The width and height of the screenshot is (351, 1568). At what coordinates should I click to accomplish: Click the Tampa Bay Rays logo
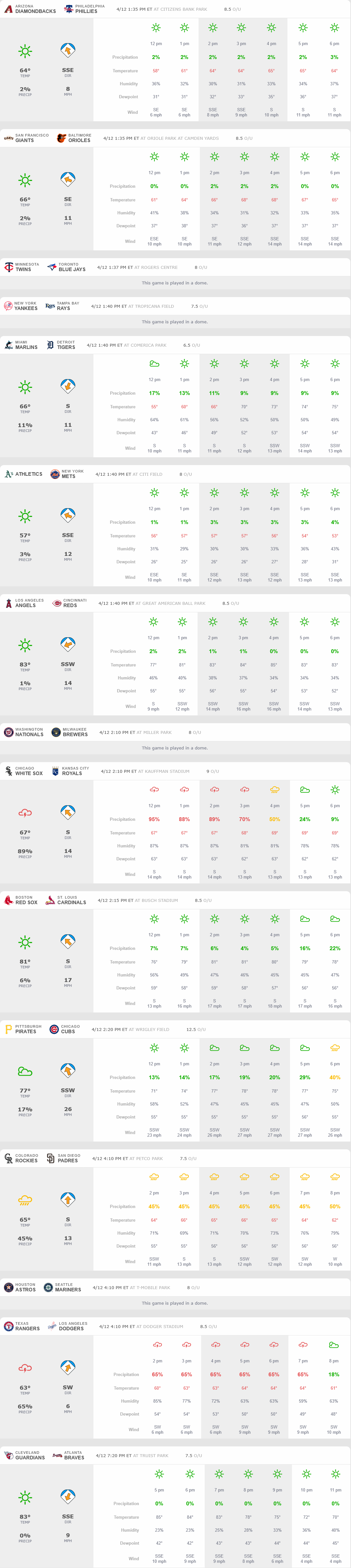point(50,306)
